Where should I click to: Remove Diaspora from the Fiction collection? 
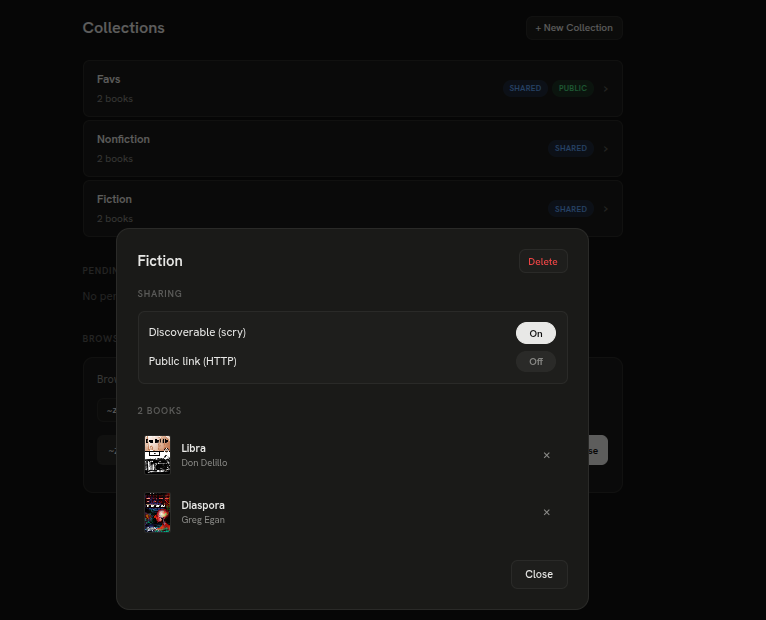click(546, 512)
